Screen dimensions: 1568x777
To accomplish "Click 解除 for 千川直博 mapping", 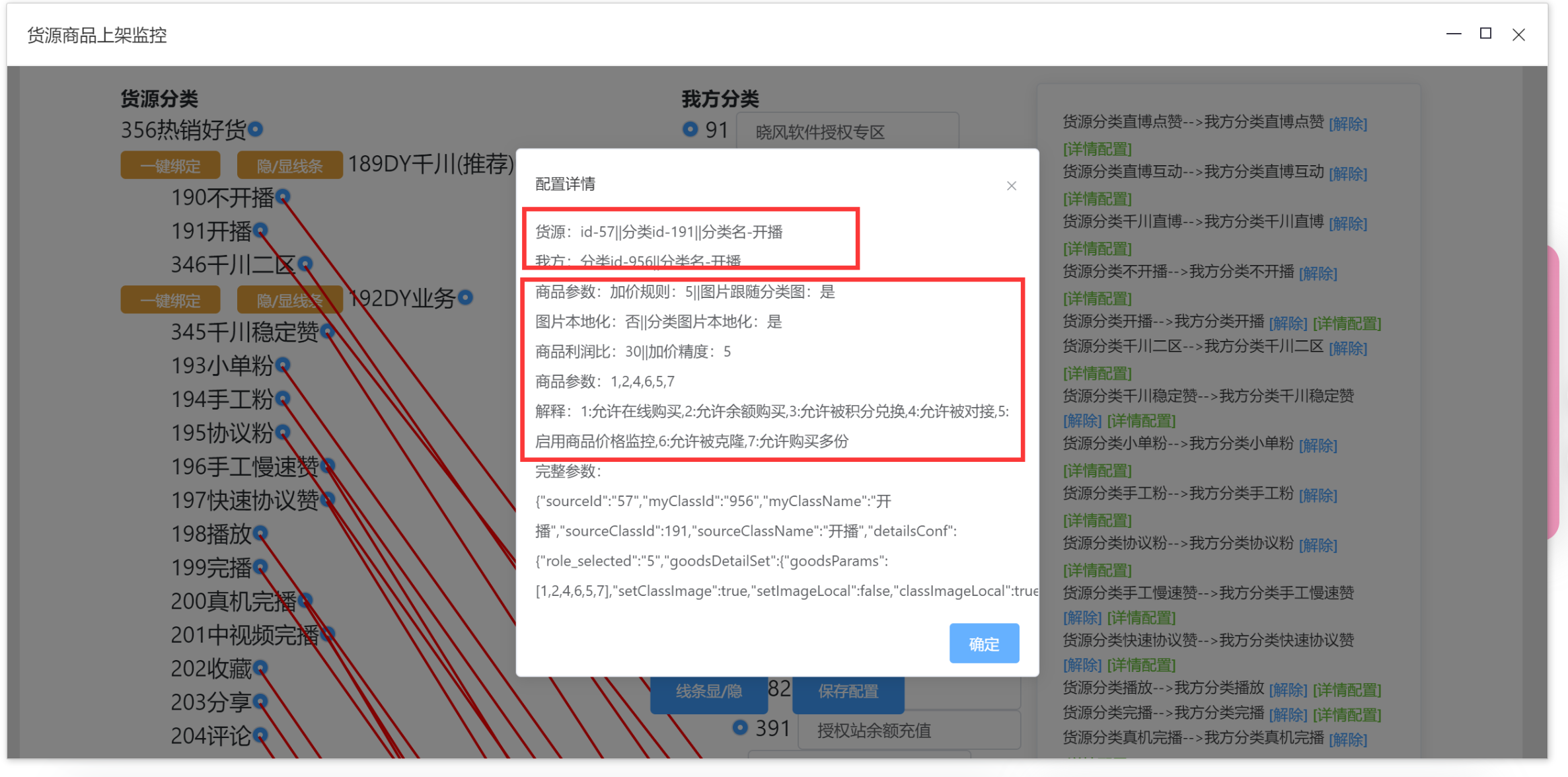I will (x=1347, y=223).
